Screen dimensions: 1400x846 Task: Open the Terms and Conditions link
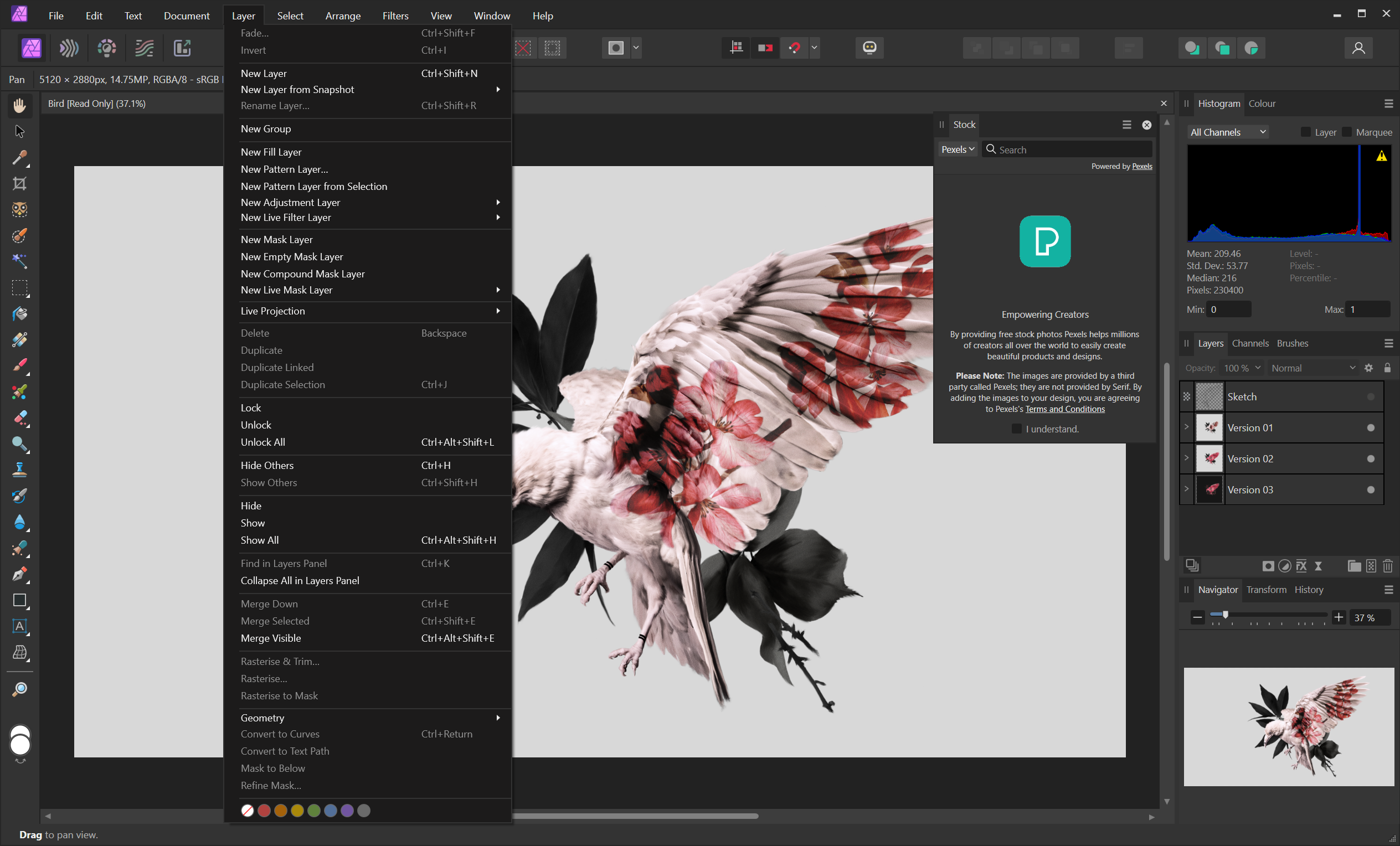pyautogui.click(x=1064, y=409)
